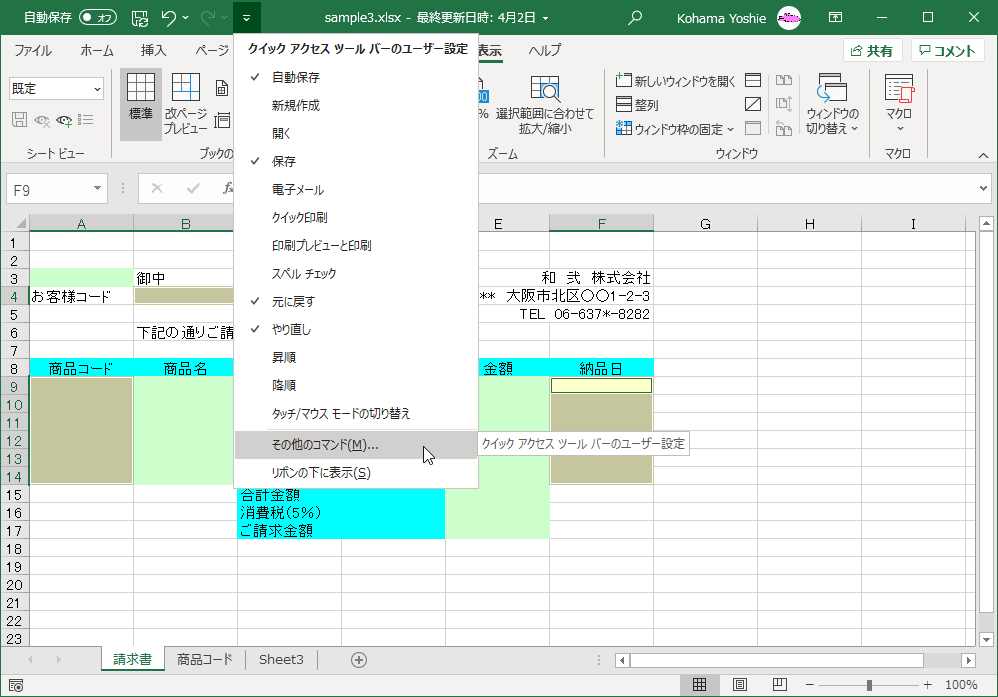
Task: Check 電子メール in the customize menu
Action: click(356, 190)
